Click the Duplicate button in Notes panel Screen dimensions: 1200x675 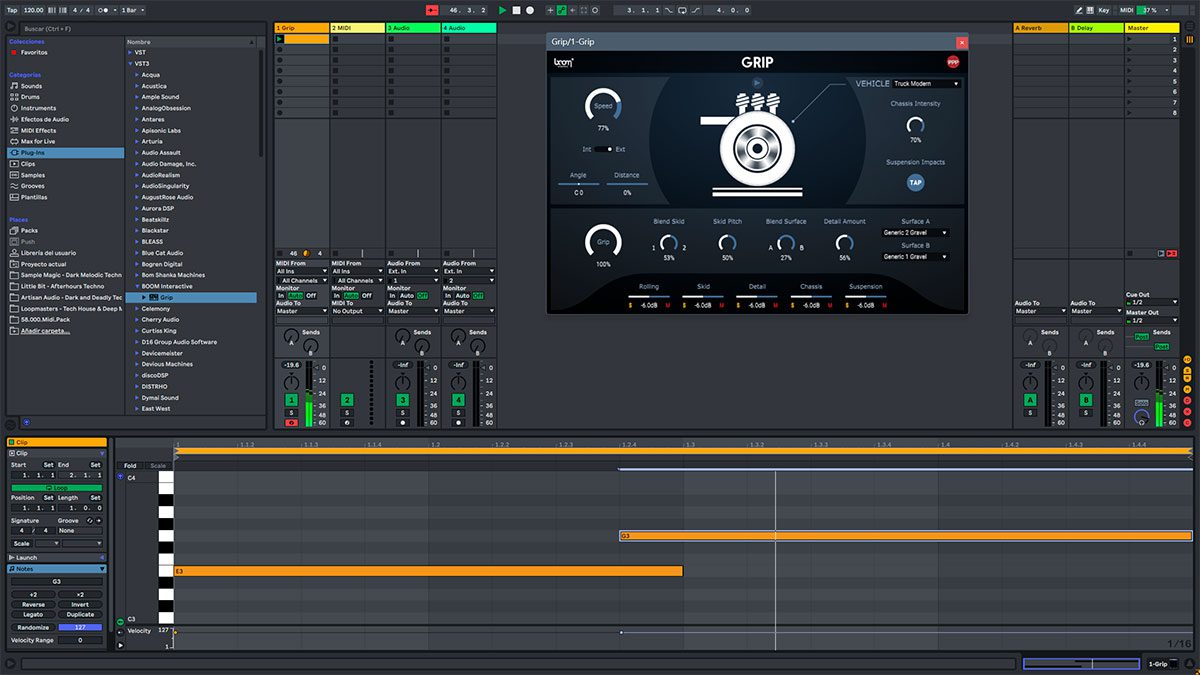[x=80, y=615]
